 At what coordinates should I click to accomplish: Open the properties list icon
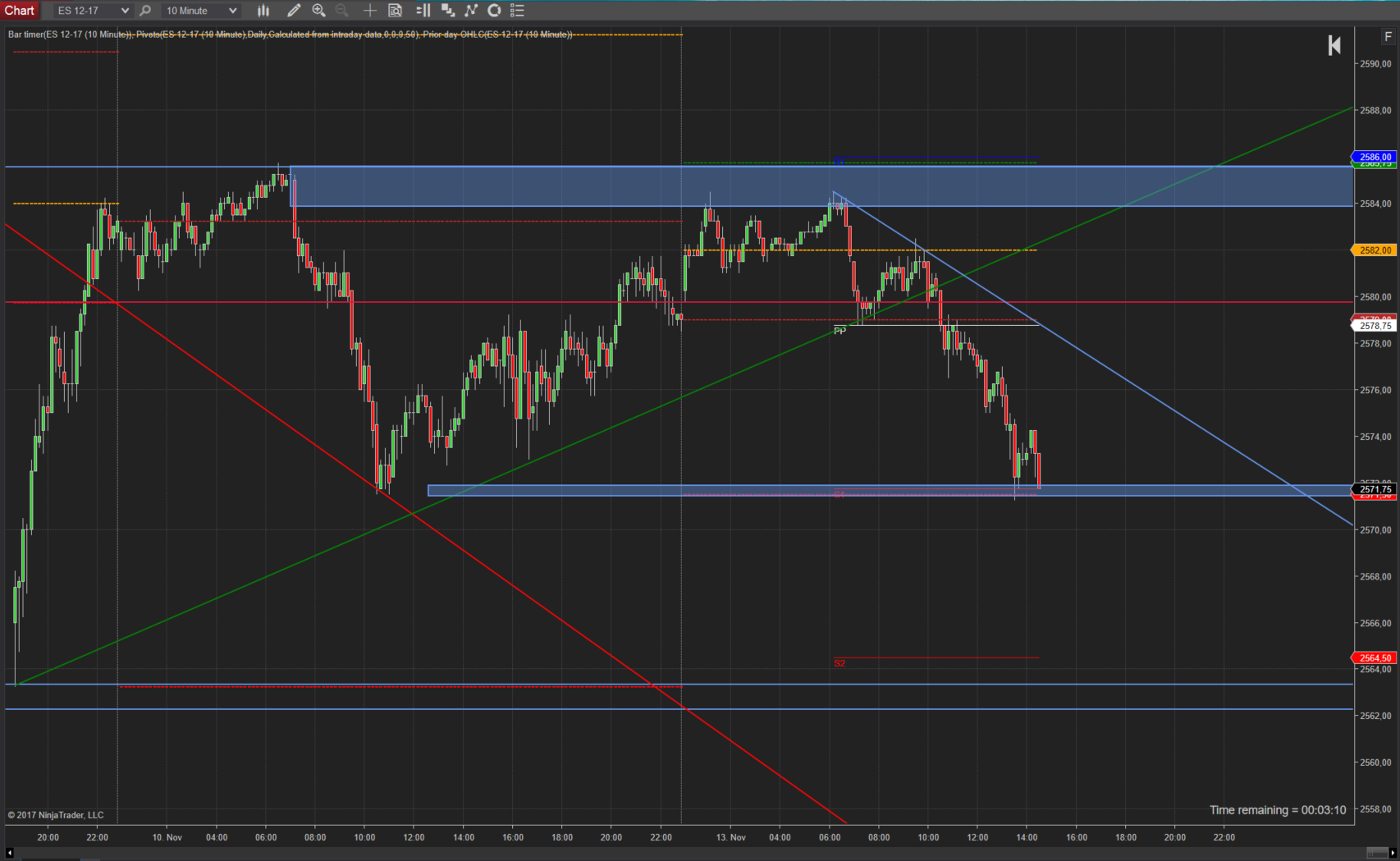(x=517, y=11)
